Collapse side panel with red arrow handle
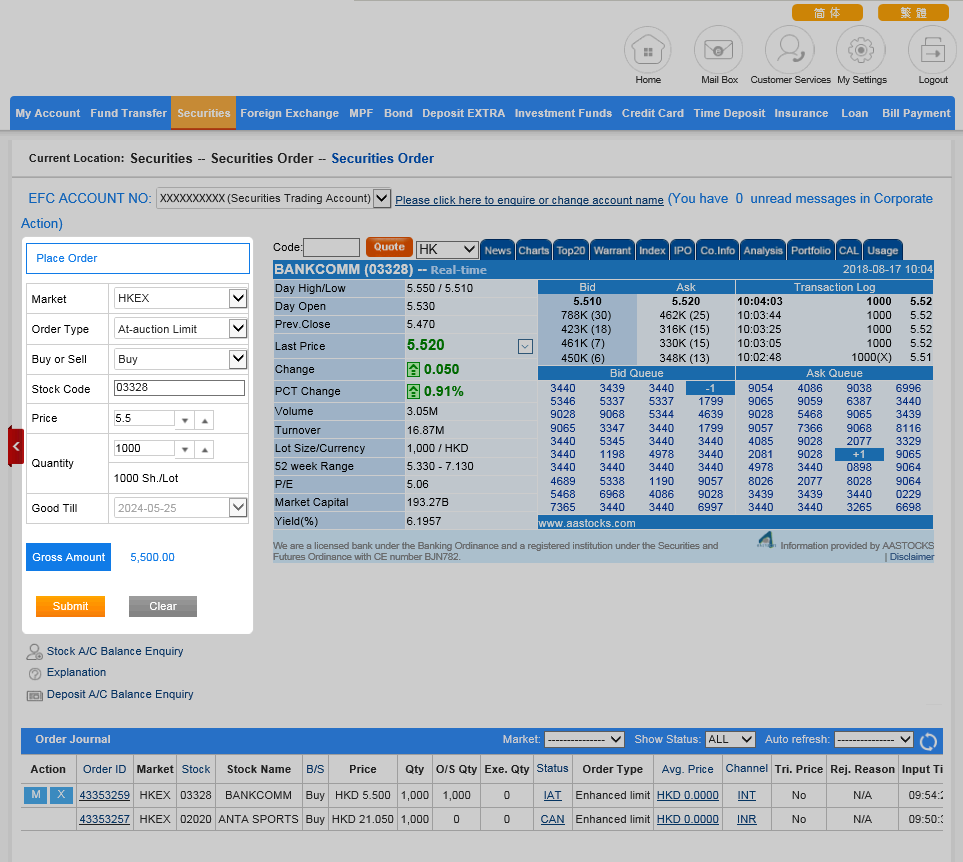The width and height of the screenshot is (963, 862). click(x=16, y=446)
